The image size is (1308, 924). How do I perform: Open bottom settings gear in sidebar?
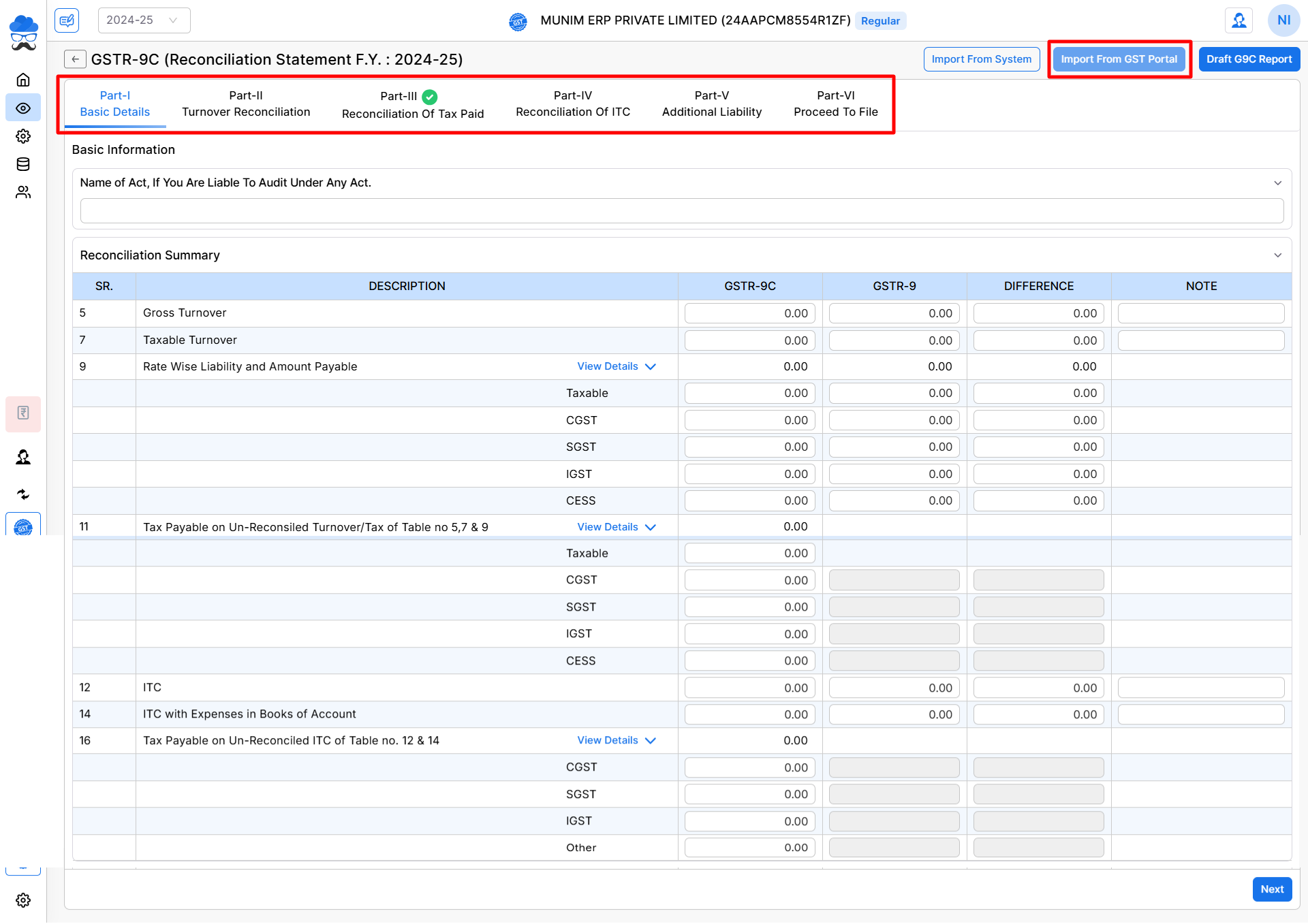tap(23, 900)
